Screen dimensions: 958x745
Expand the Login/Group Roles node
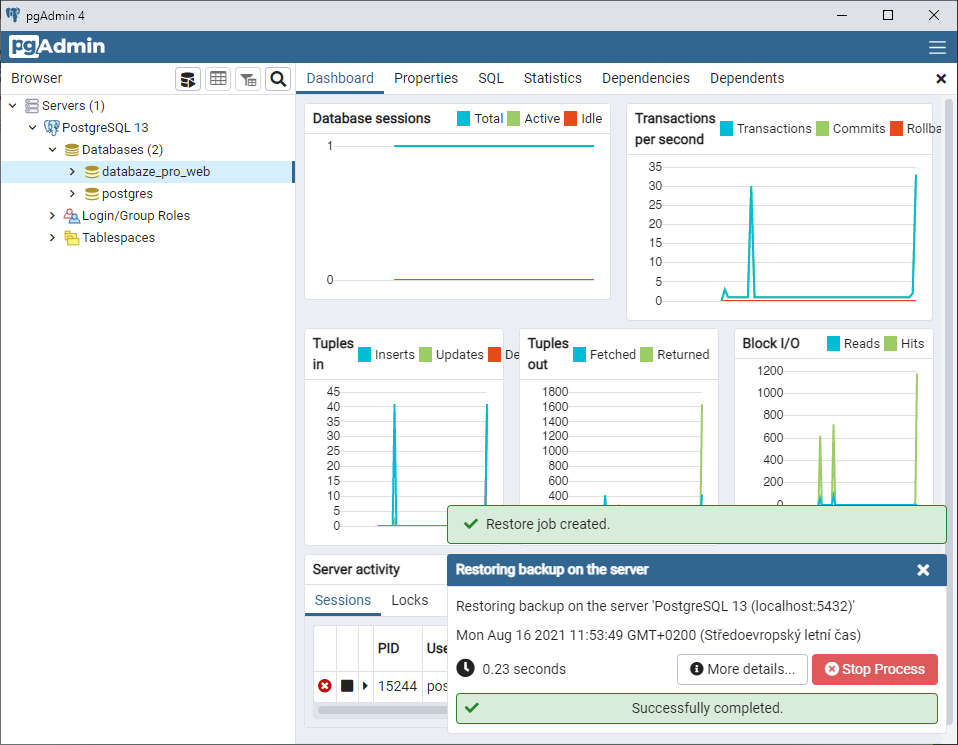(x=51, y=215)
